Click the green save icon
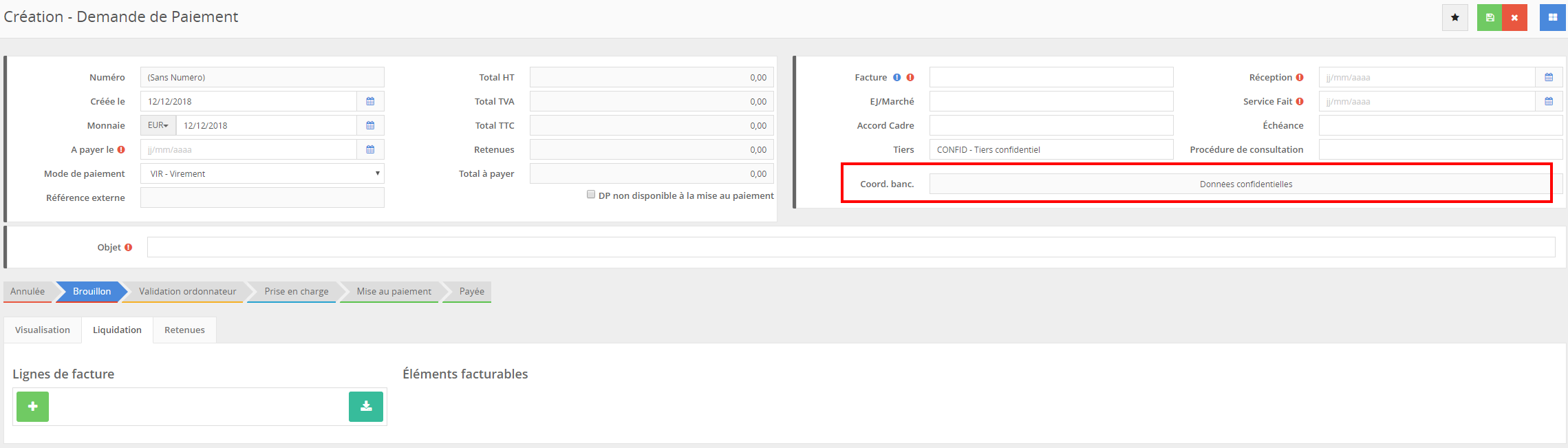1568x448 pixels. 1490,18
